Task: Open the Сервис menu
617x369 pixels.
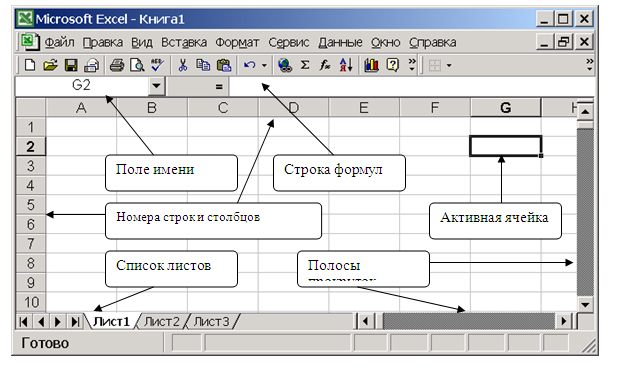Action: click(288, 42)
